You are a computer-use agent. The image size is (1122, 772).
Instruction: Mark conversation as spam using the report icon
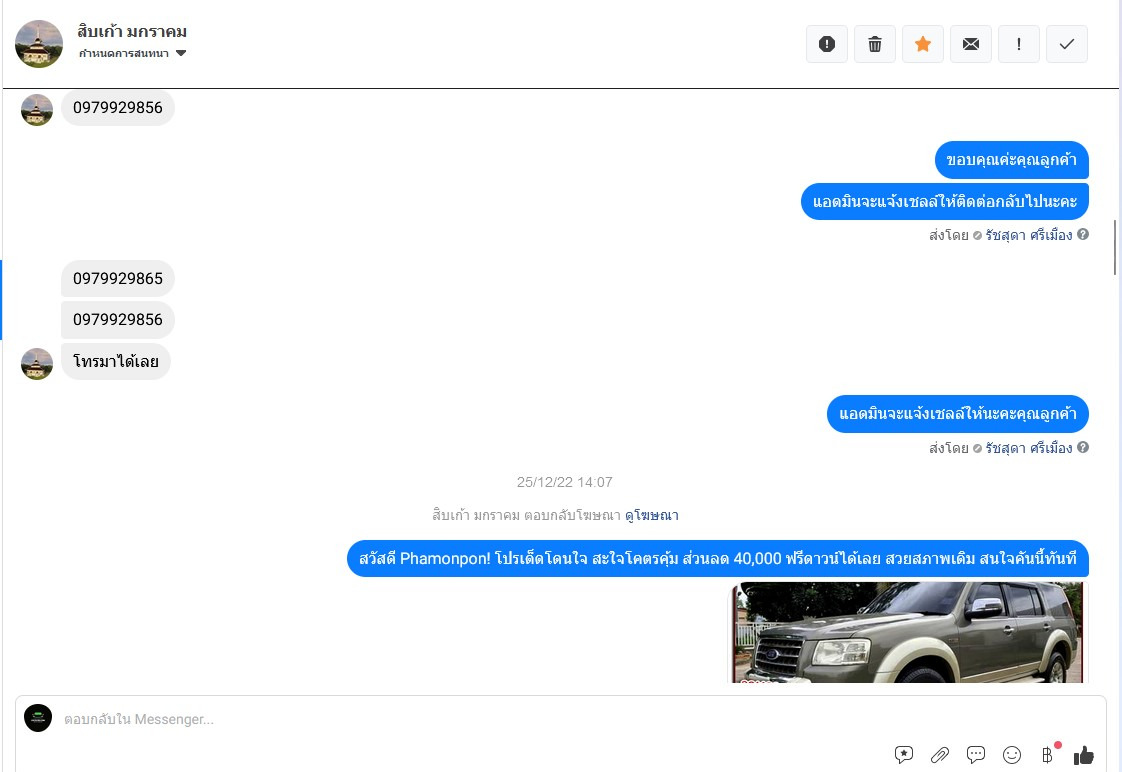point(826,44)
